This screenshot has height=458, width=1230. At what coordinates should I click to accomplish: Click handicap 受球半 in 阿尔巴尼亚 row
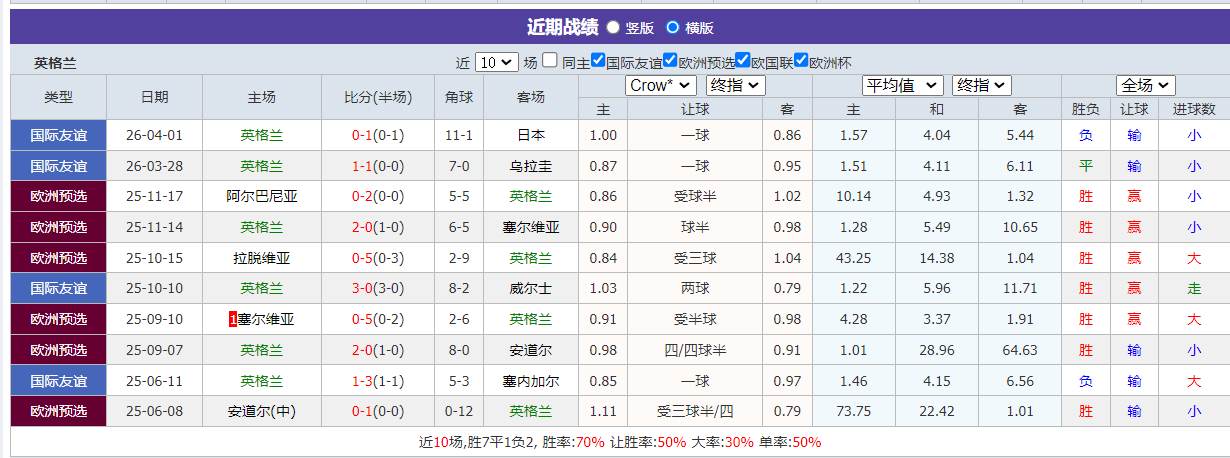(695, 197)
